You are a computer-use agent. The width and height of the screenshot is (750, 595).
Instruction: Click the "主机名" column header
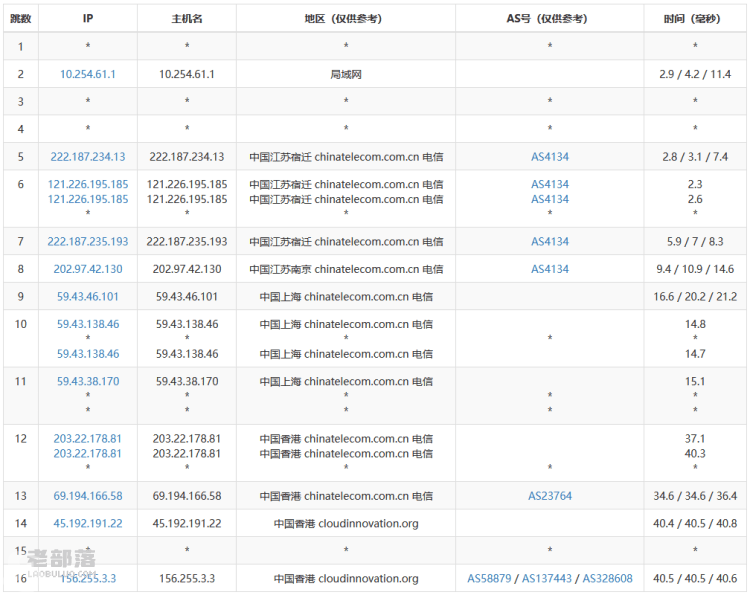pyautogui.click(x=186, y=19)
